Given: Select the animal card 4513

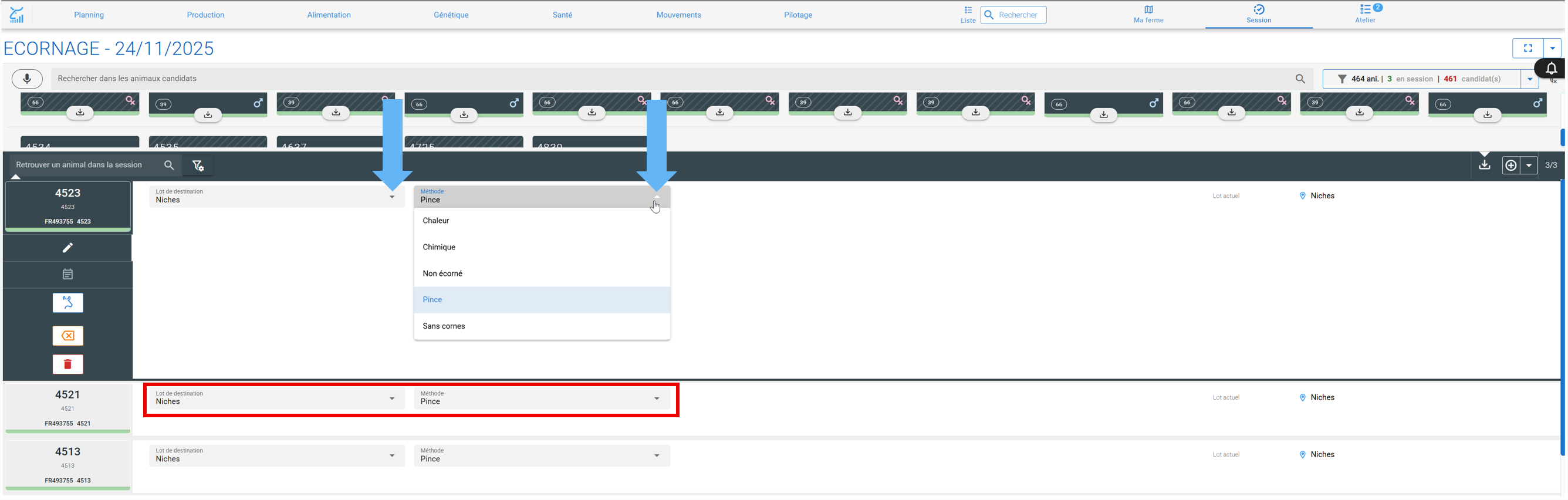Looking at the screenshot, I should [x=67, y=465].
